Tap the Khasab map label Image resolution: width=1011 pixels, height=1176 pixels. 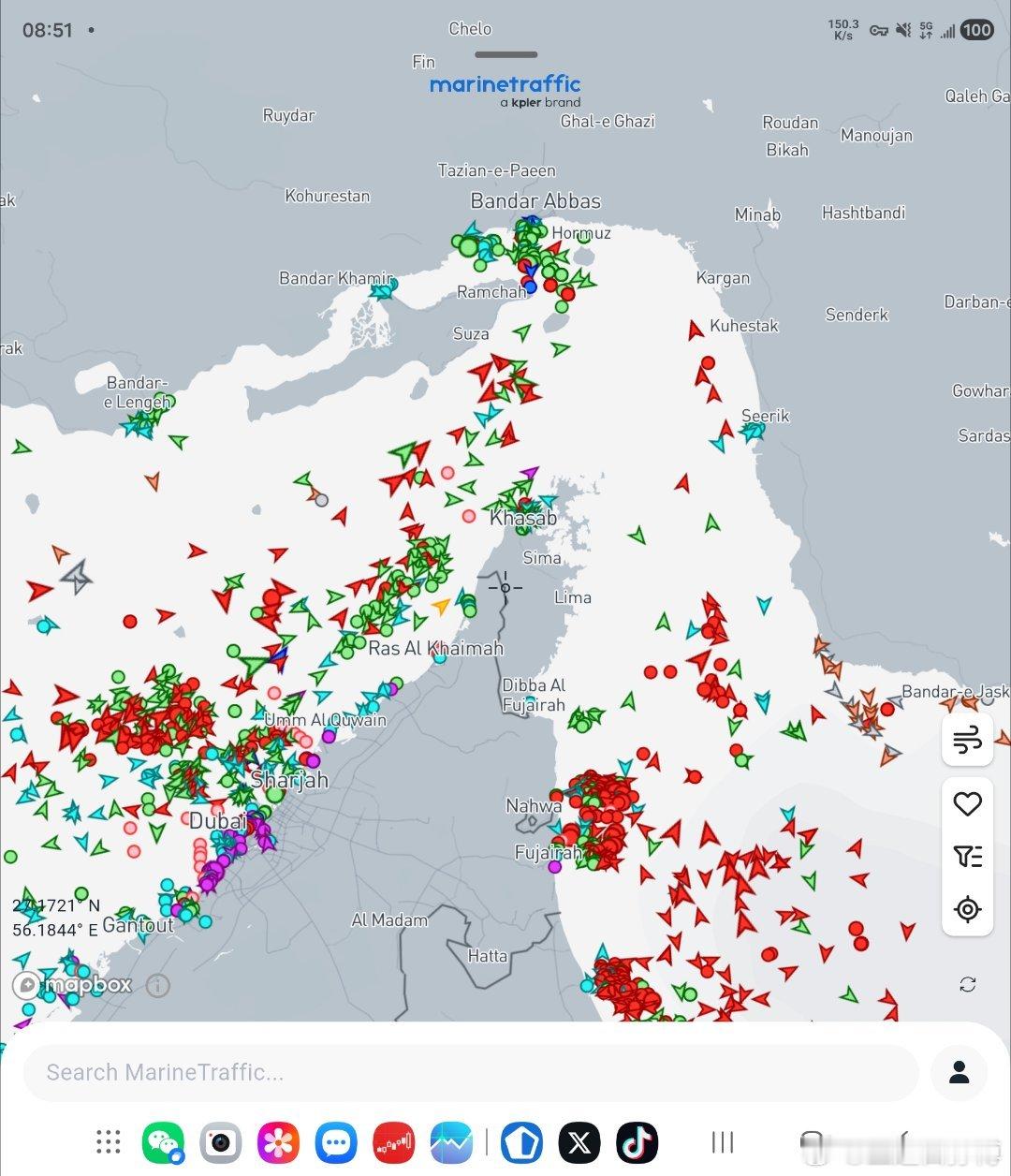(523, 518)
